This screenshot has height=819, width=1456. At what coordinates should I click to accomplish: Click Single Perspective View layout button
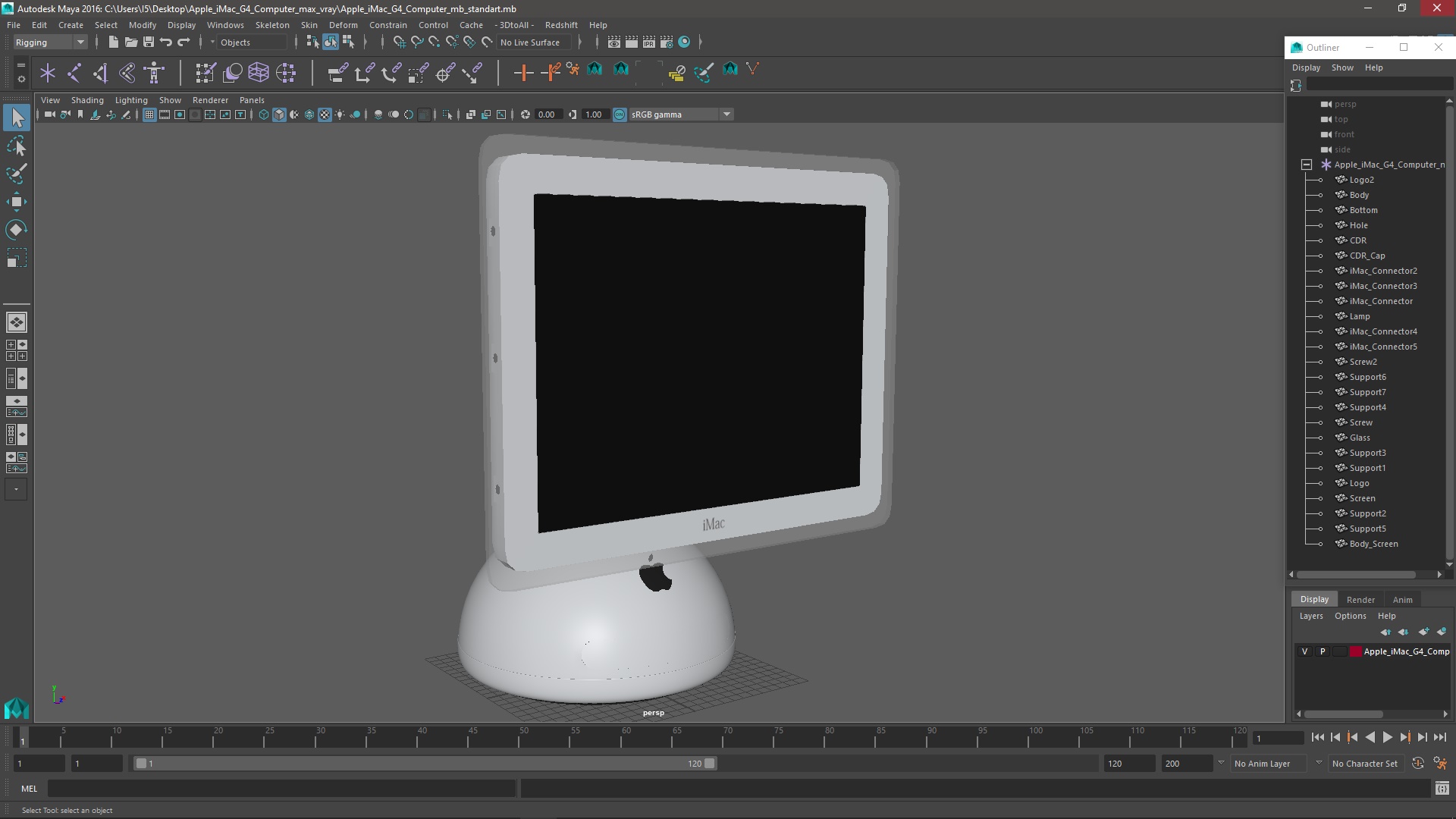click(17, 322)
